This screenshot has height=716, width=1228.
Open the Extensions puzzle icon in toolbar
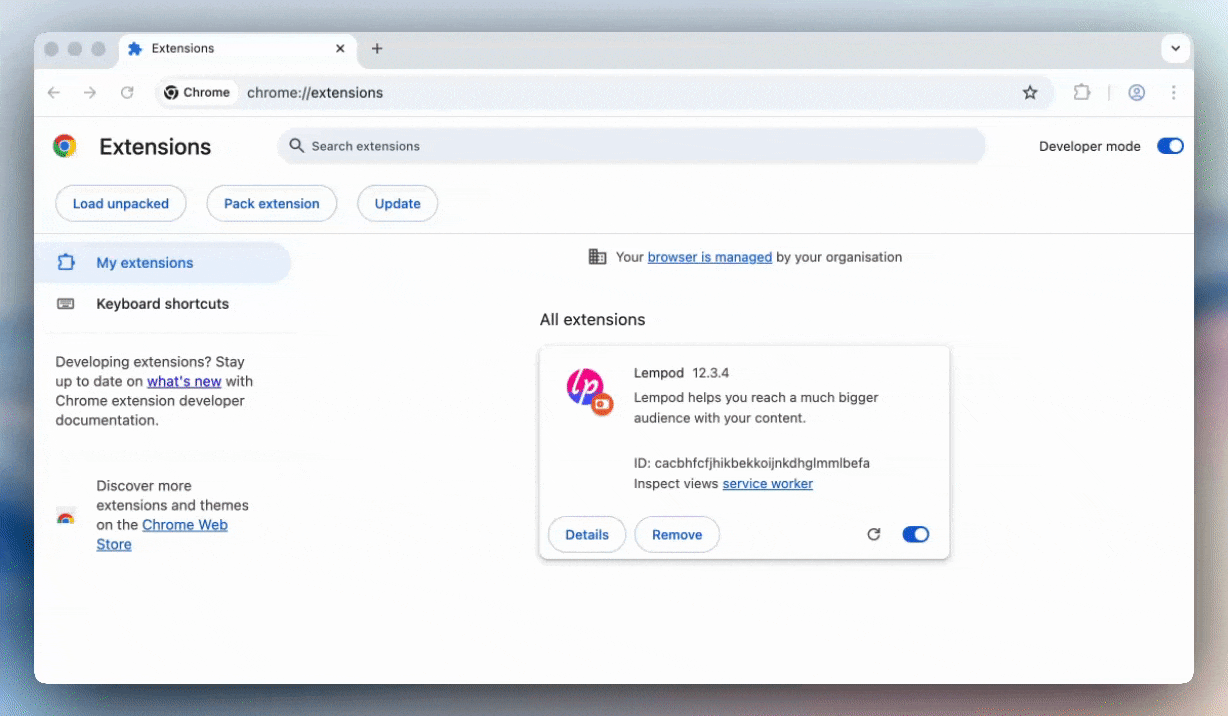1081,92
